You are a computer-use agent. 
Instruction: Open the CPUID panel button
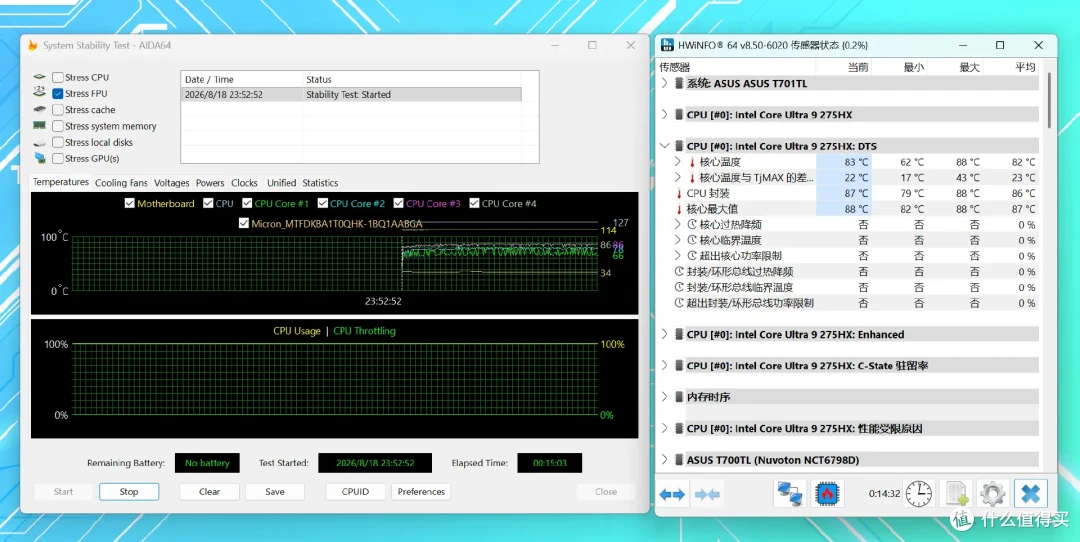coord(355,492)
